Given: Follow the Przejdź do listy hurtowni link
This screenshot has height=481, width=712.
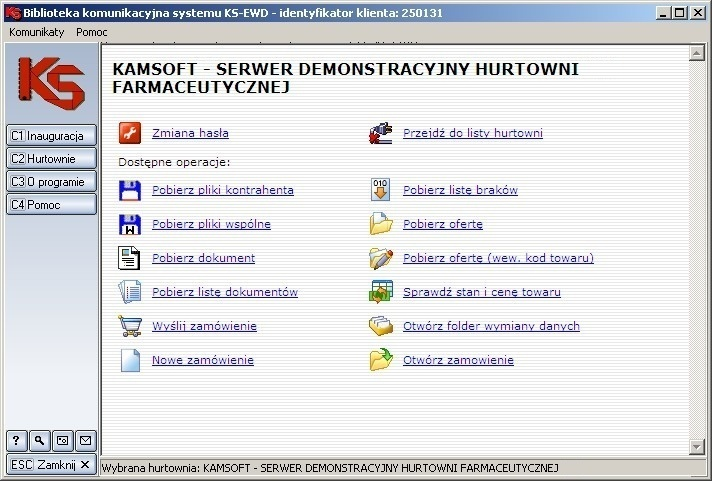Looking at the screenshot, I should pos(473,133).
